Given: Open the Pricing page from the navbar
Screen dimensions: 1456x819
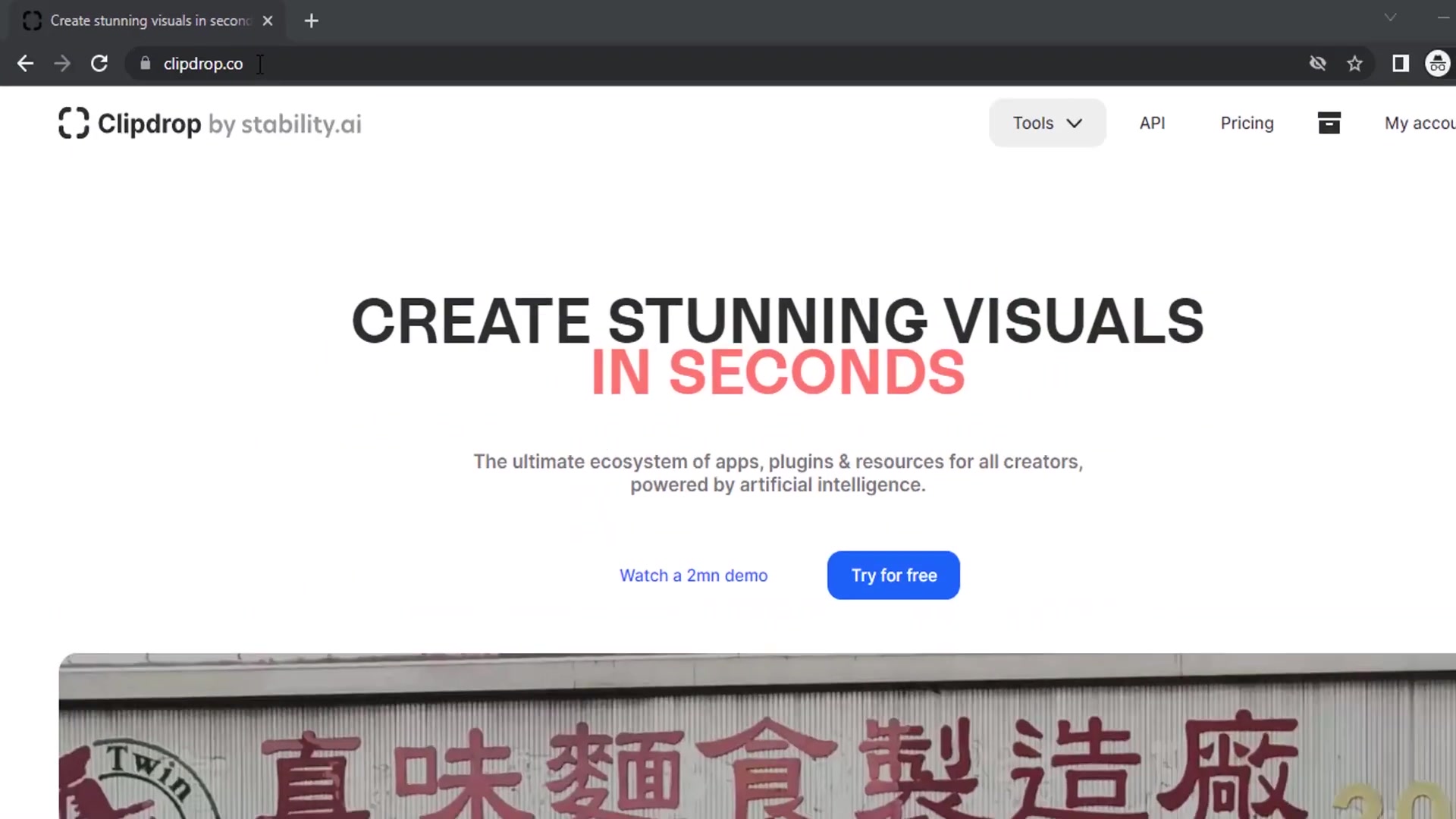Looking at the screenshot, I should 1247,123.
